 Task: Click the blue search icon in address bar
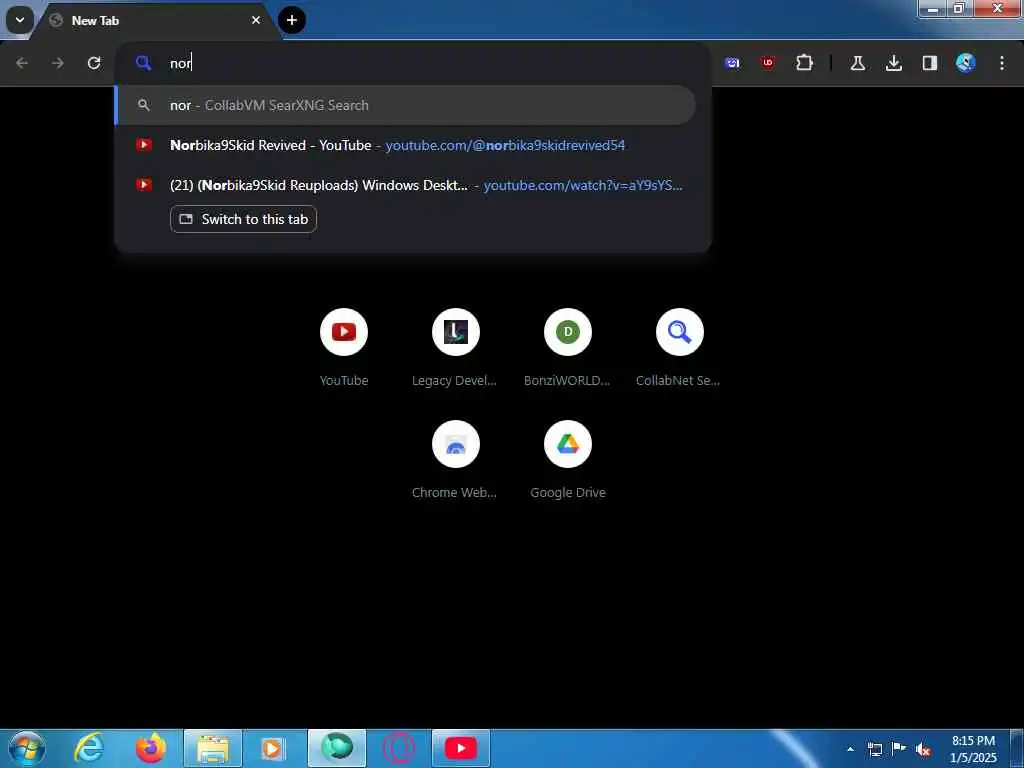click(x=143, y=63)
